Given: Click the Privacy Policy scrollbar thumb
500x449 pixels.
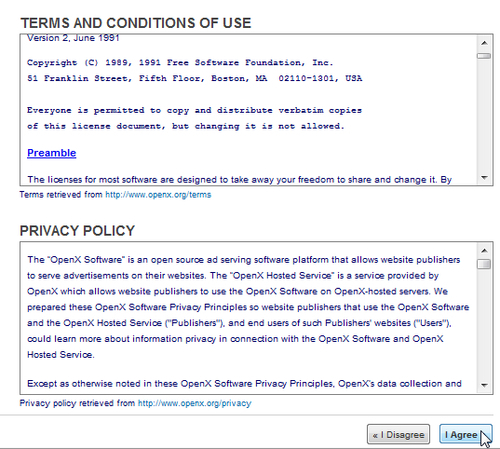Looking at the screenshot, I should click(x=484, y=264).
